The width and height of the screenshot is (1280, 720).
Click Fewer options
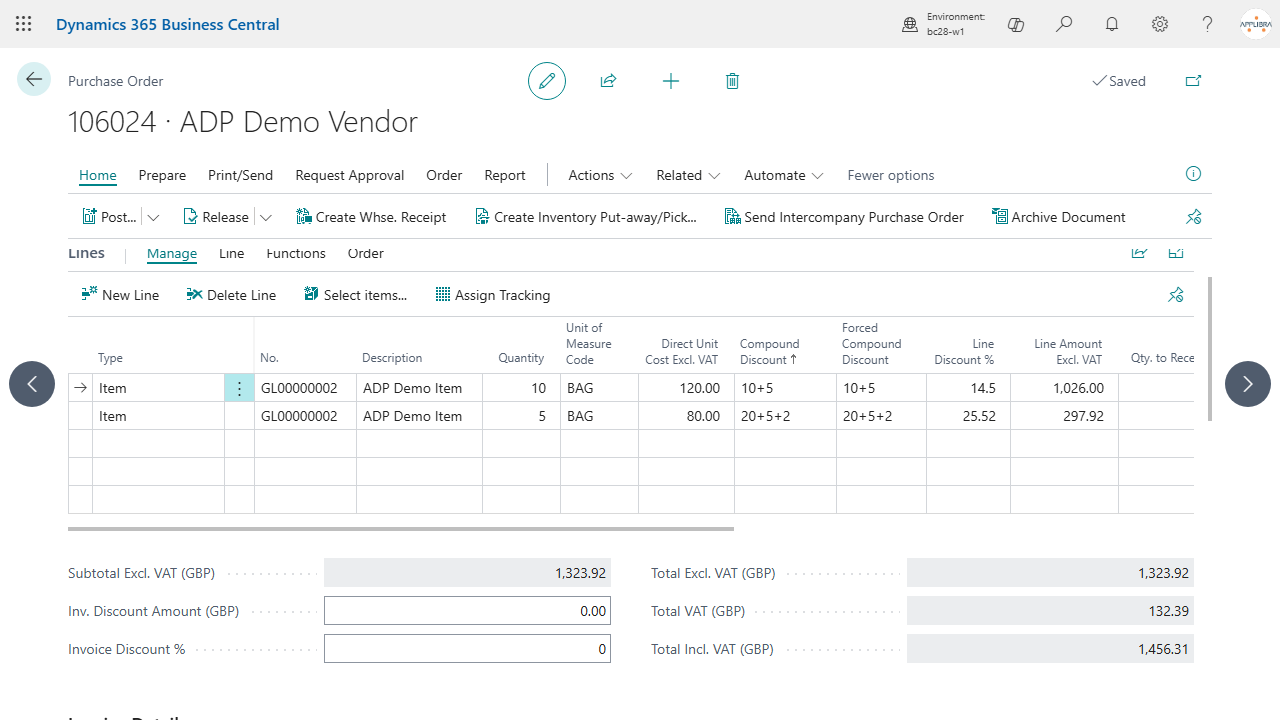pyautogui.click(x=891, y=175)
